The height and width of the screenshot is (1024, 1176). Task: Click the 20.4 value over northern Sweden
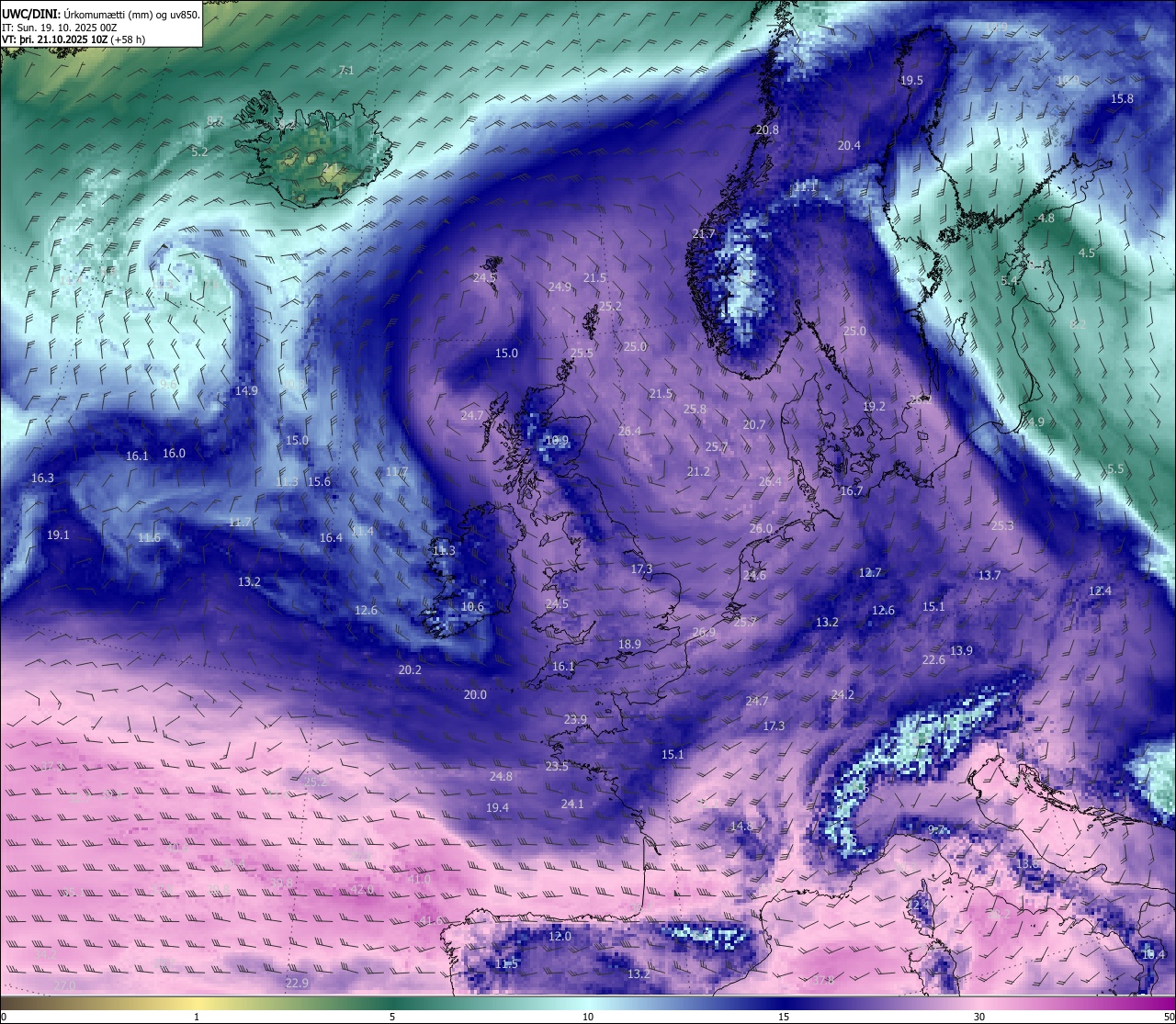[849, 145]
